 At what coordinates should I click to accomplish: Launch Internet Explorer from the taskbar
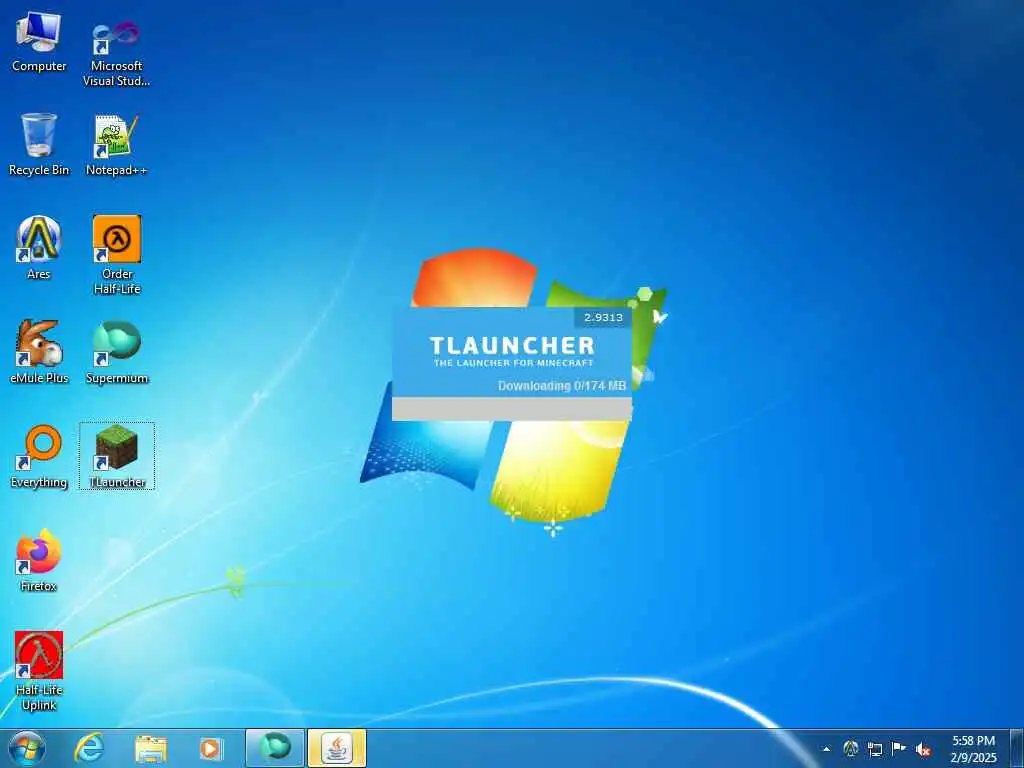point(89,748)
